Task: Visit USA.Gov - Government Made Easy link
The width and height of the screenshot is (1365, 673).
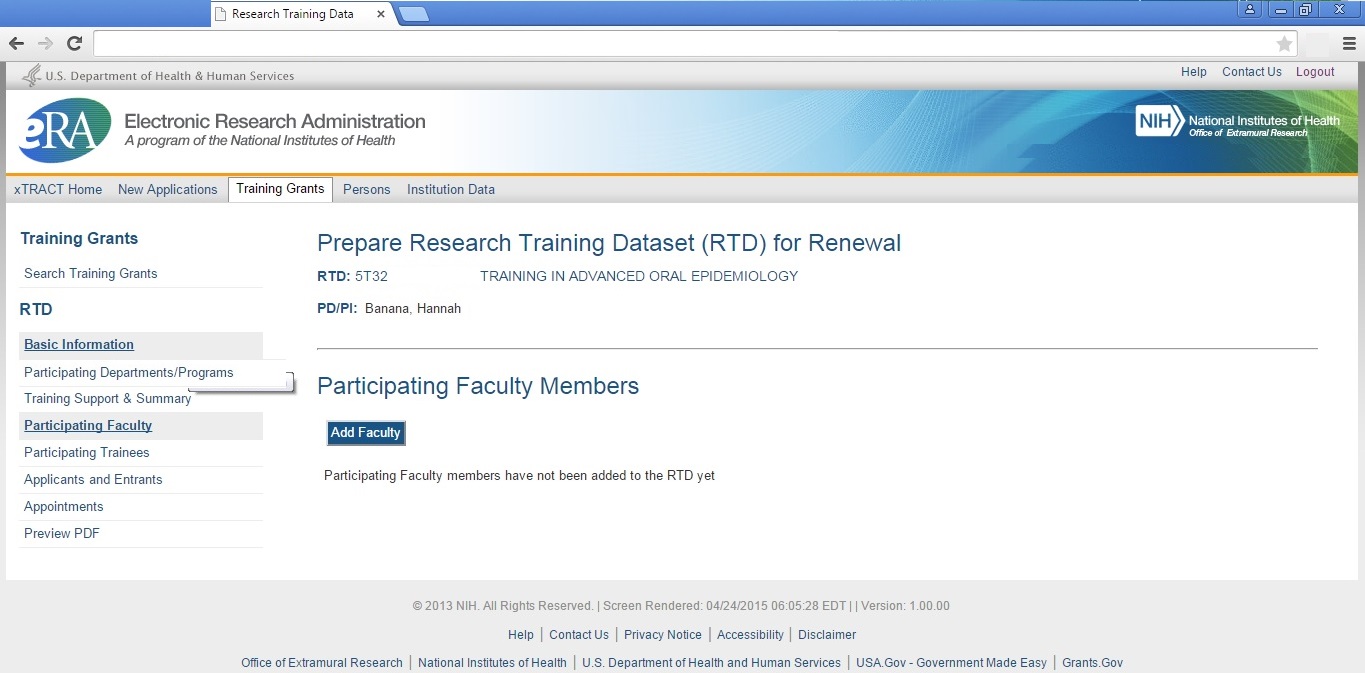Action: 951,663
